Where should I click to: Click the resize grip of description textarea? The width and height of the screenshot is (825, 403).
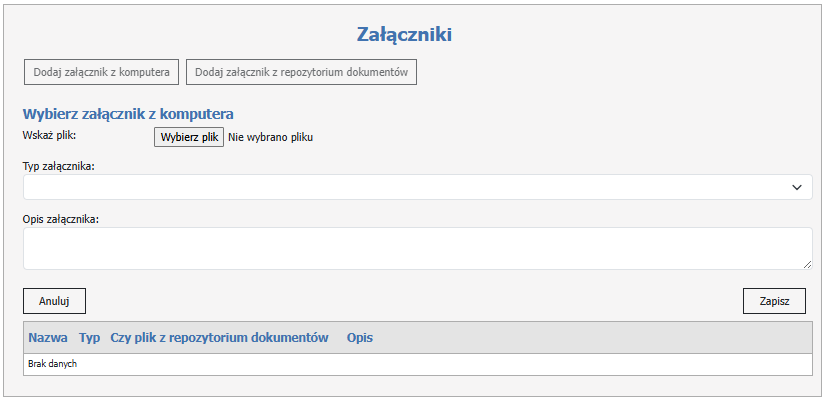(807, 264)
